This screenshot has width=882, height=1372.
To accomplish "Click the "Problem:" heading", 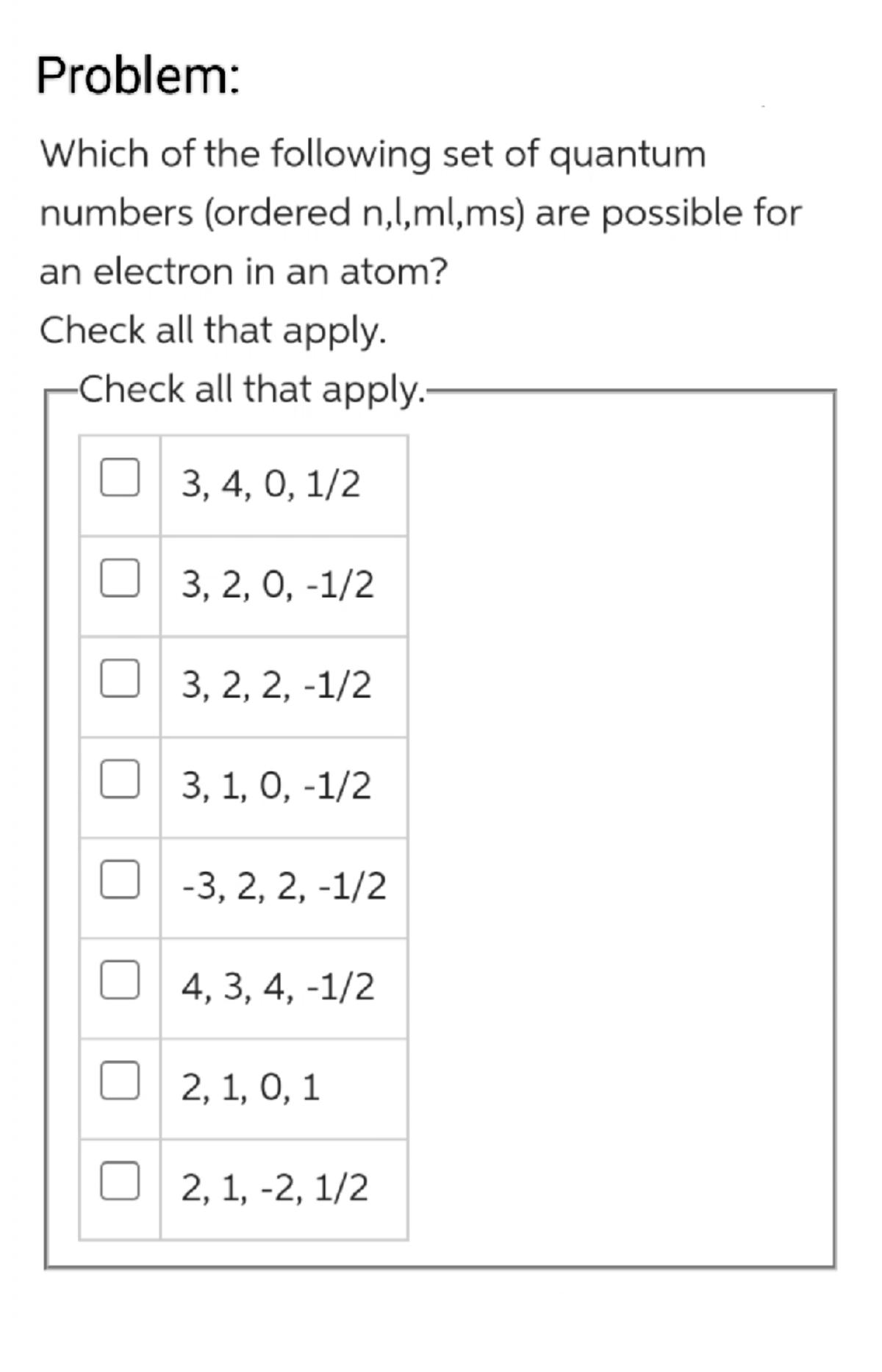I will [x=138, y=76].
